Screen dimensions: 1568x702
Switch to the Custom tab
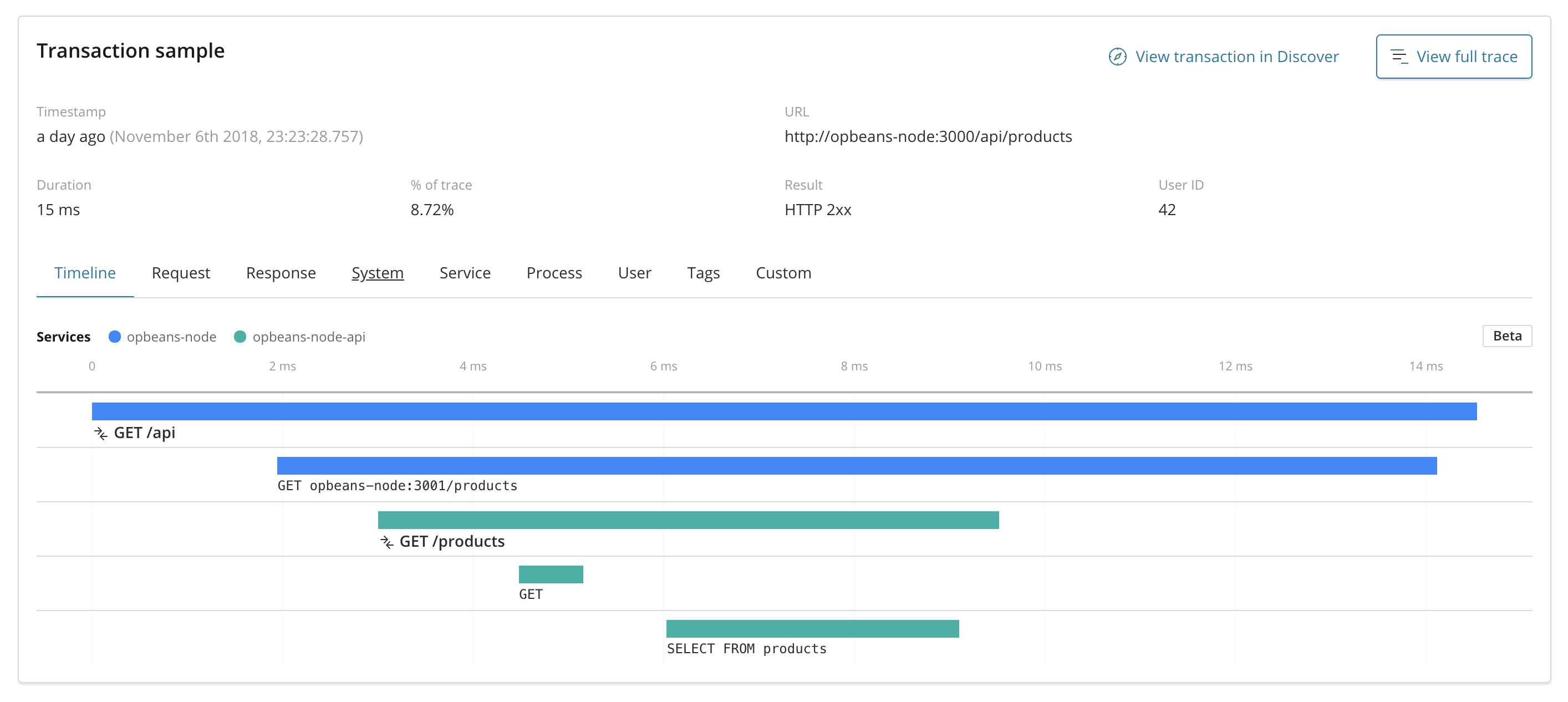[783, 273]
